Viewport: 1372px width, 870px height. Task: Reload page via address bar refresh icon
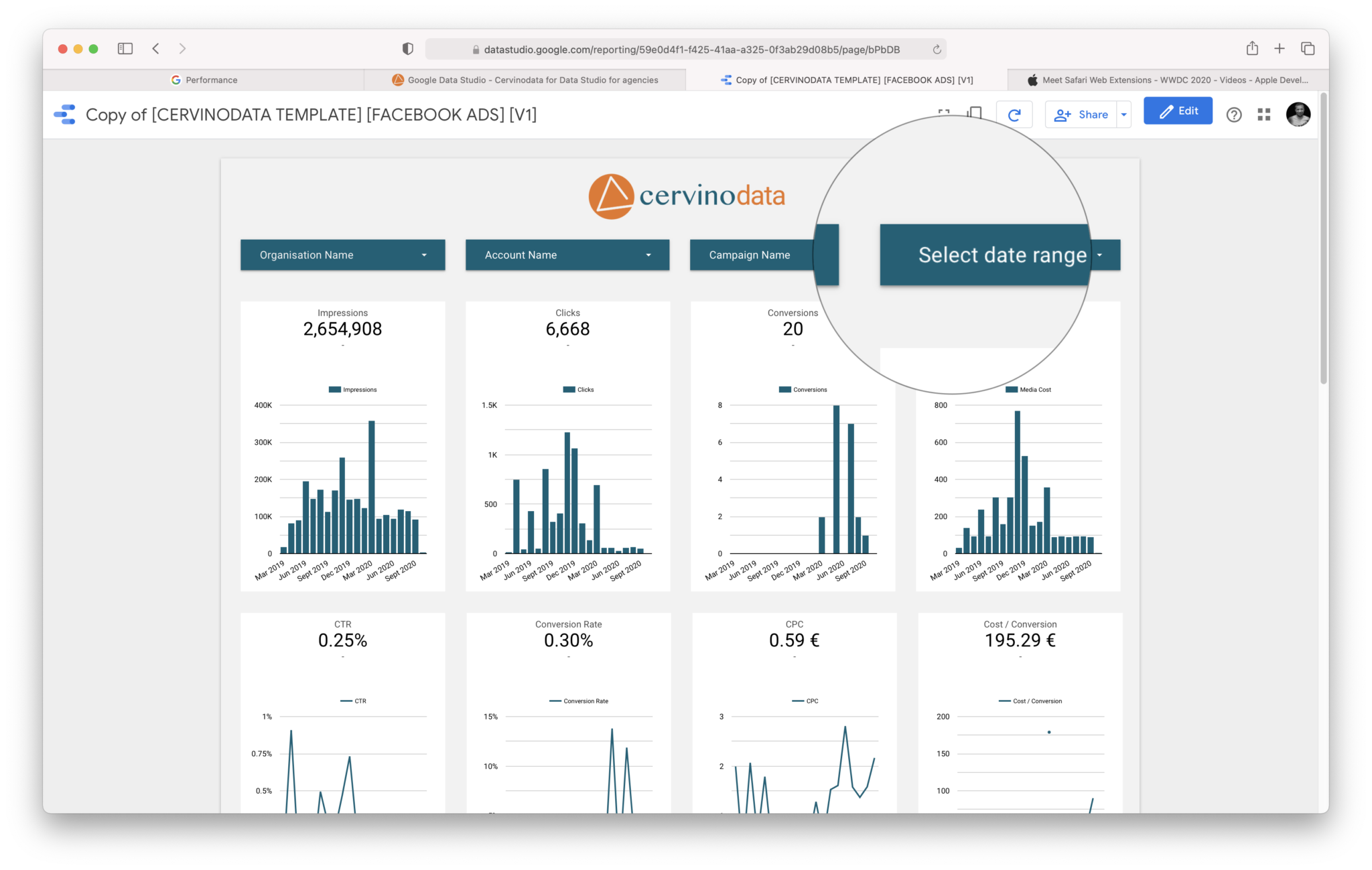tap(937, 49)
